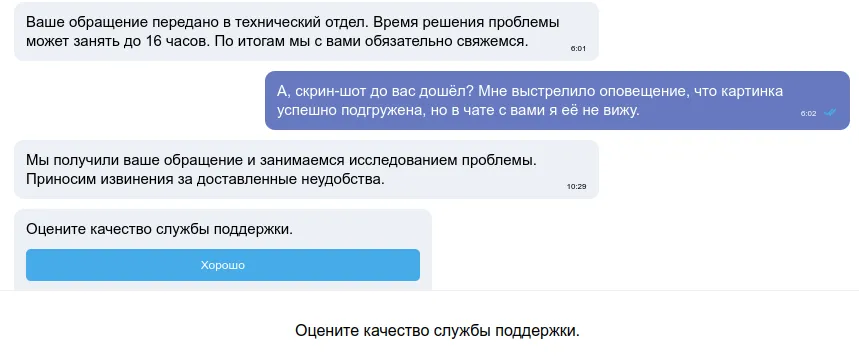The height and width of the screenshot is (362, 859).
Task: Click the 6:02 timestamp on the sent message
Action: coord(808,113)
